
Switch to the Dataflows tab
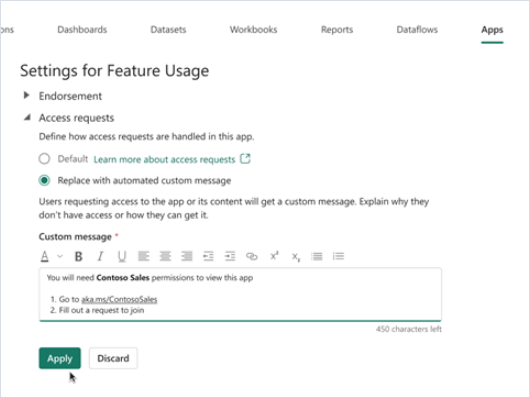point(417,30)
